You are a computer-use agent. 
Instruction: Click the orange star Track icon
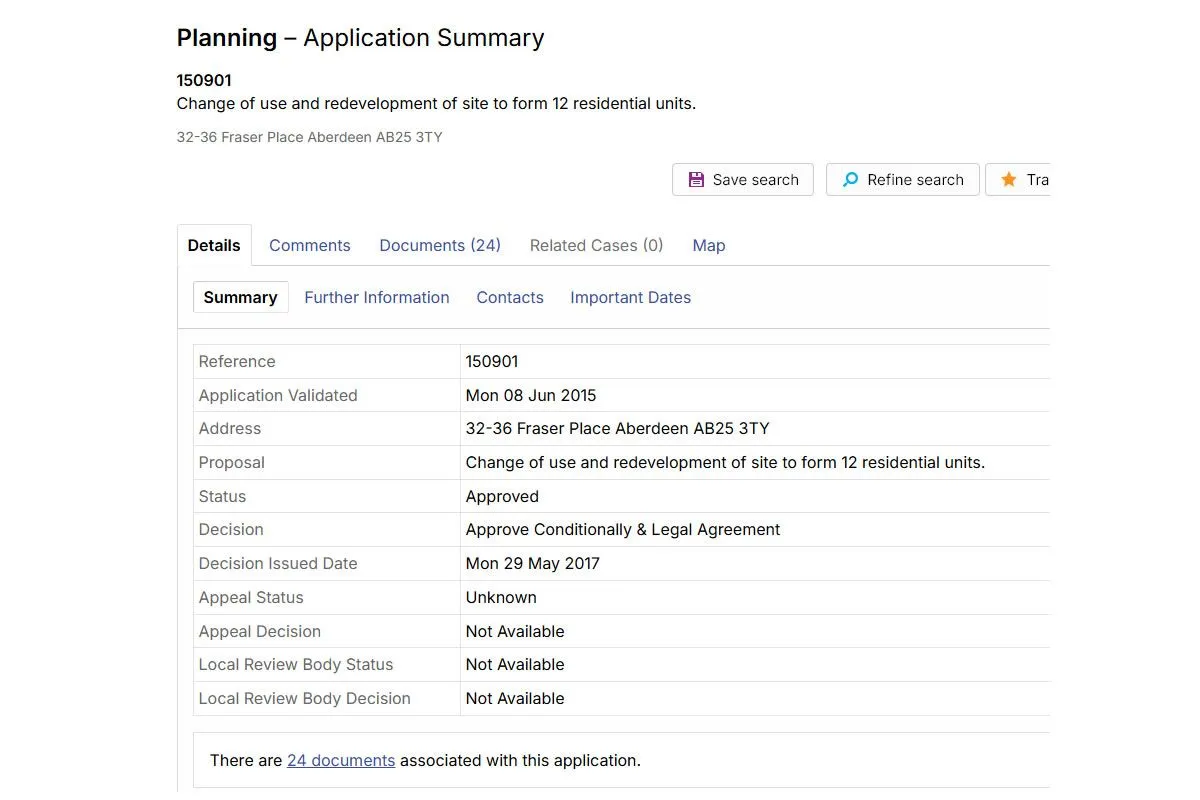coord(1009,180)
